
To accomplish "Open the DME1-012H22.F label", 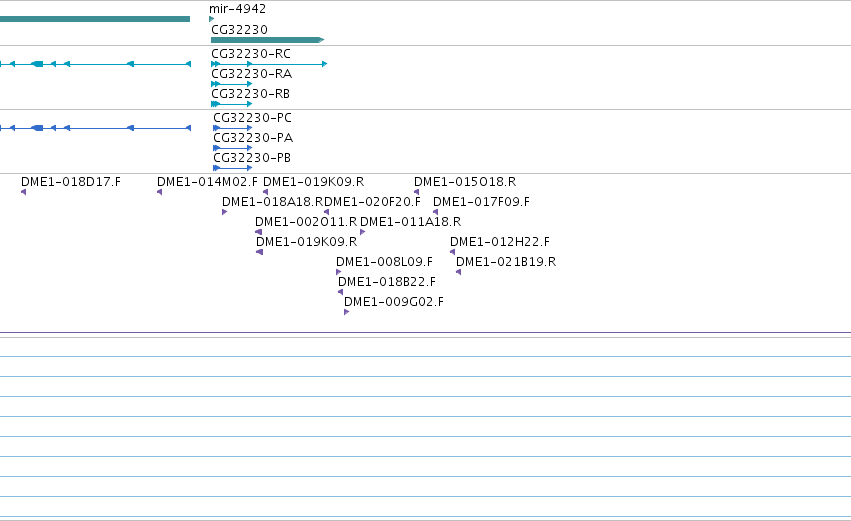I will click(500, 242).
